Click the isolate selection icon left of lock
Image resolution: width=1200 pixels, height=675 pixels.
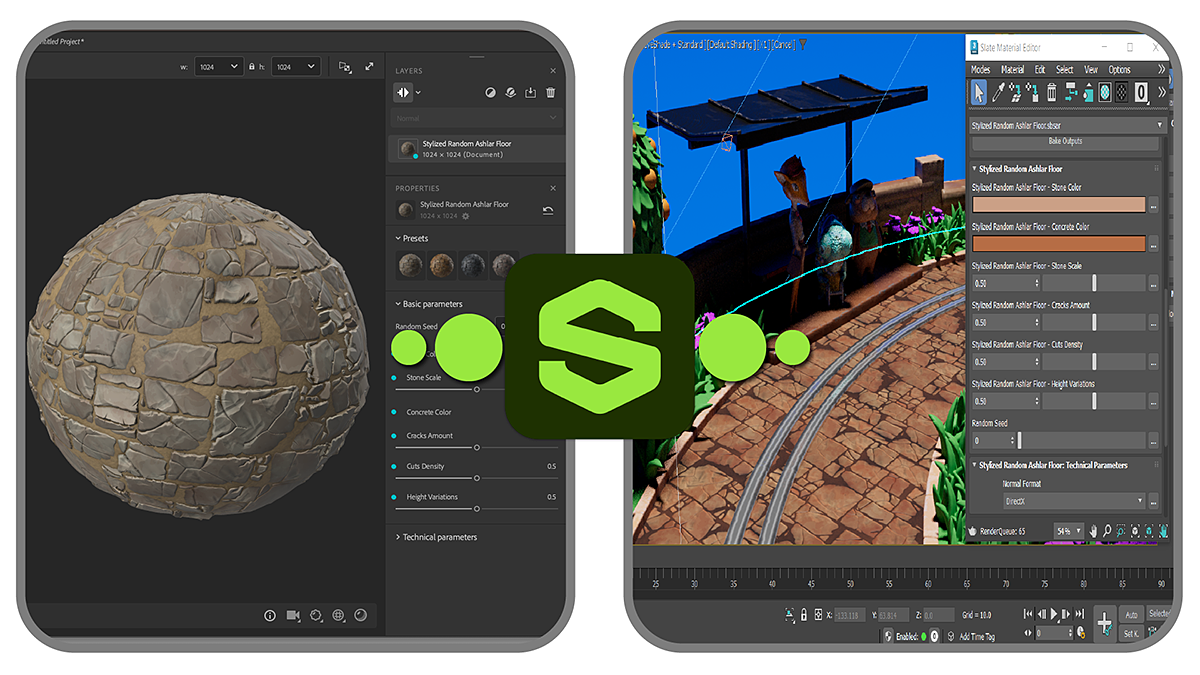pyautogui.click(x=789, y=615)
